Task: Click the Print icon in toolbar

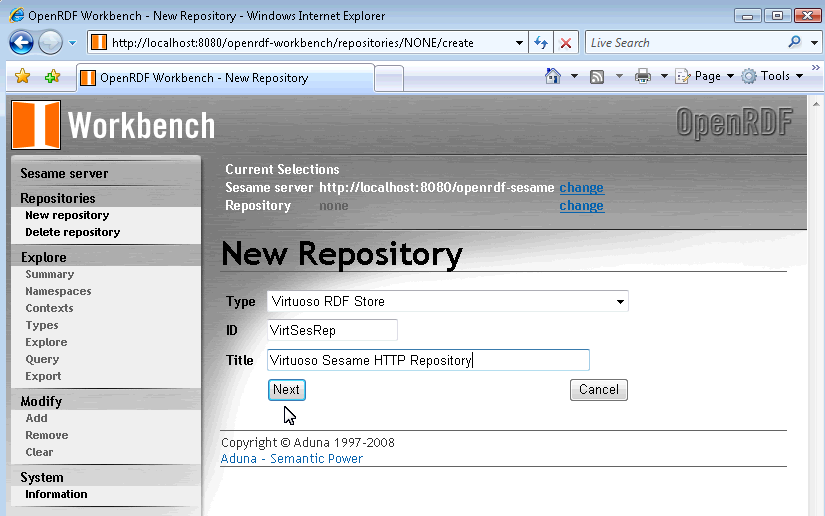Action: click(x=643, y=76)
